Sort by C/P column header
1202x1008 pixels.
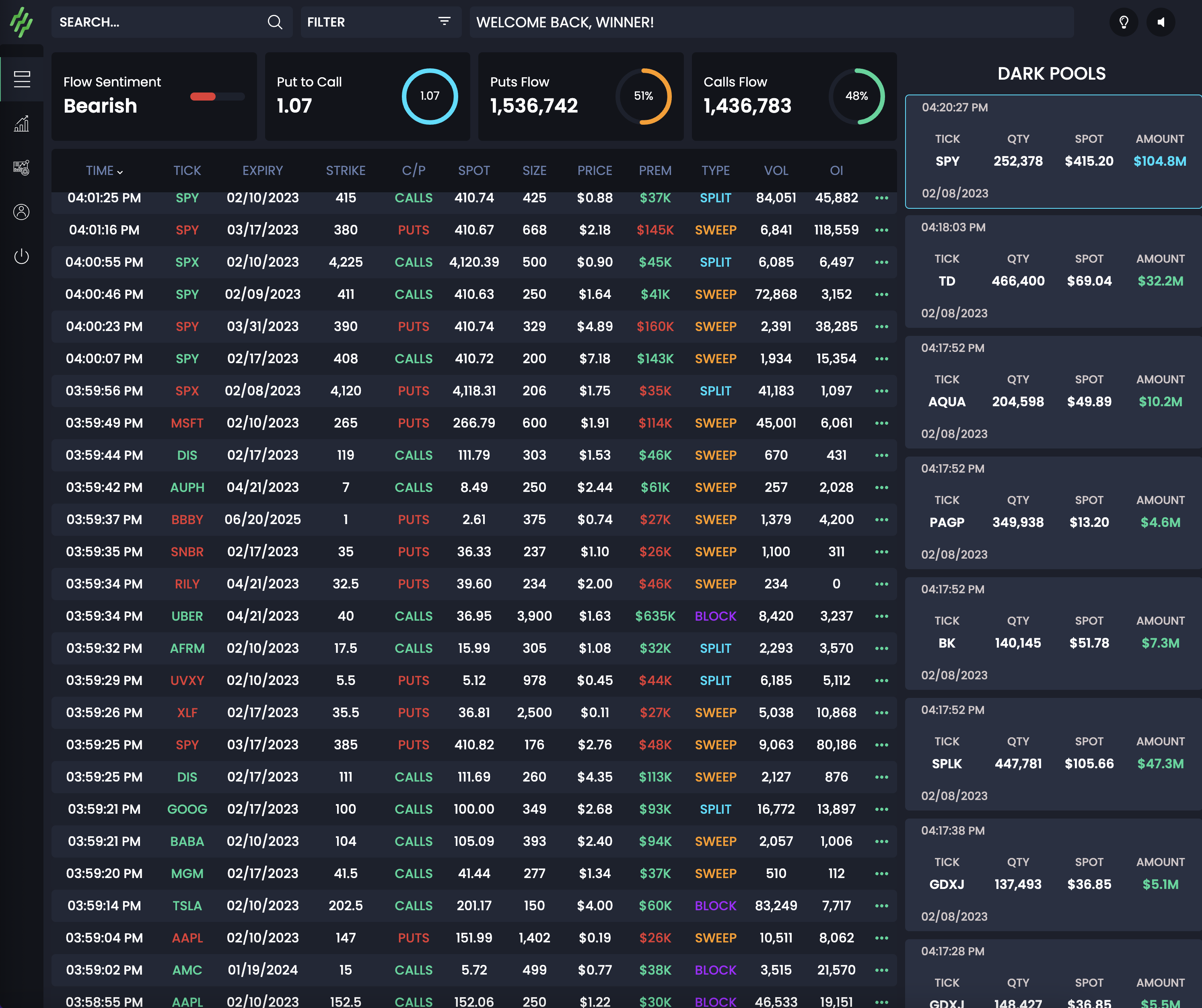(413, 171)
